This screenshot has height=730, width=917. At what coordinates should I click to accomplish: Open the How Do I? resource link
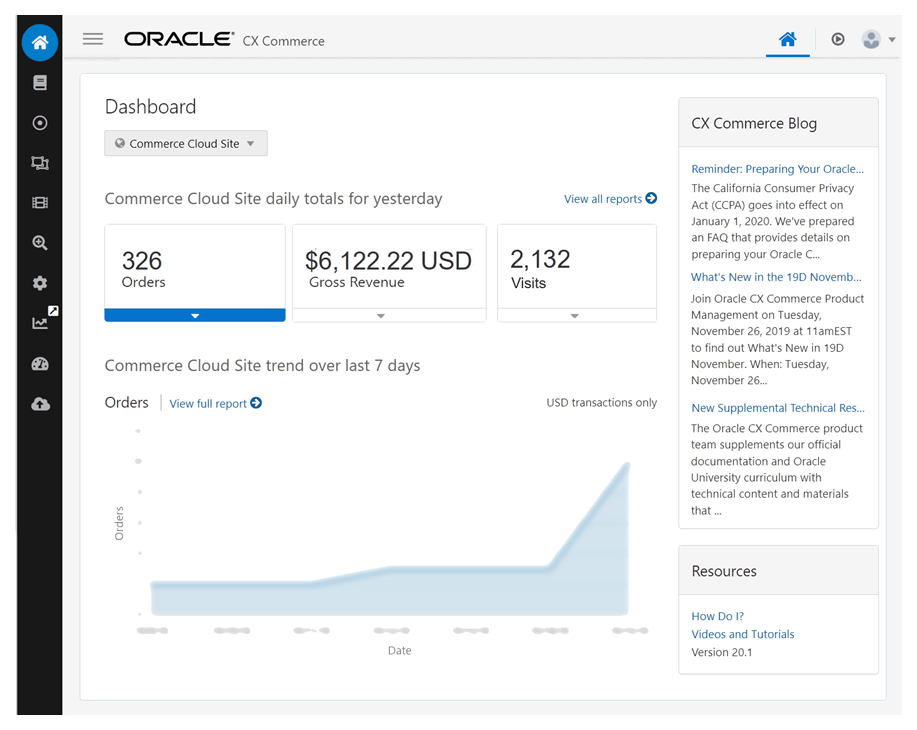pos(716,616)
